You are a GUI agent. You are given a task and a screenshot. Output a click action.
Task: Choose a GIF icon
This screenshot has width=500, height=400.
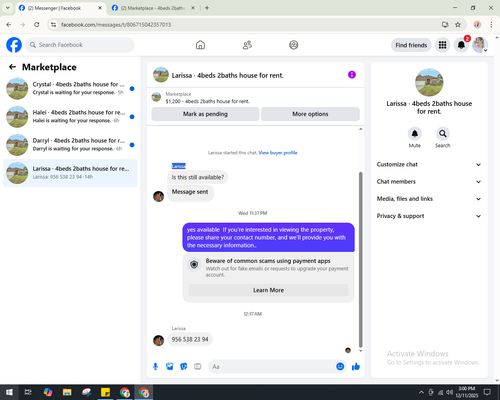coord(198,367)
